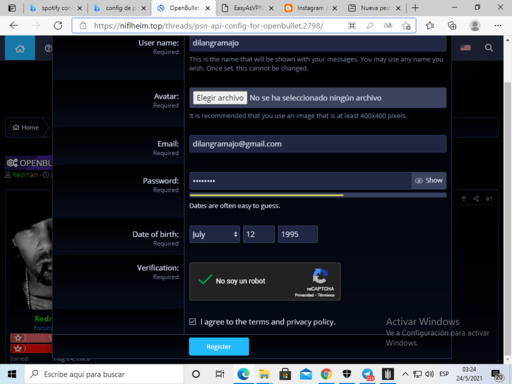Open Microsoft Store from taskbar
512x384 pixels.
285,374
